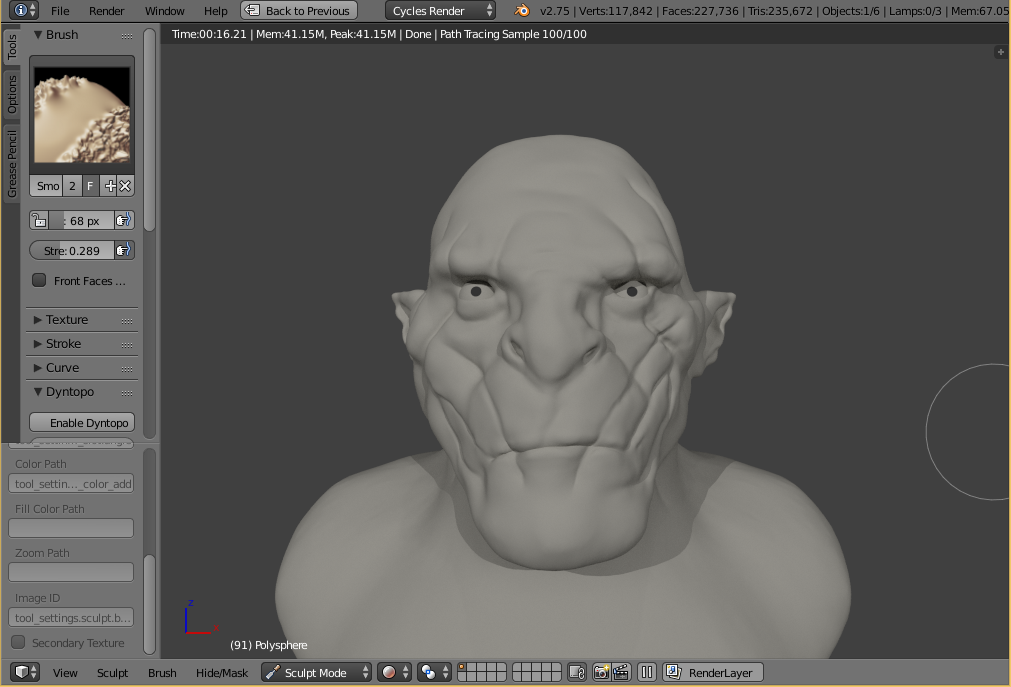Expand the Stroke panel
1011x687 pixels.
pyautogui.click(x=63, y=344)
